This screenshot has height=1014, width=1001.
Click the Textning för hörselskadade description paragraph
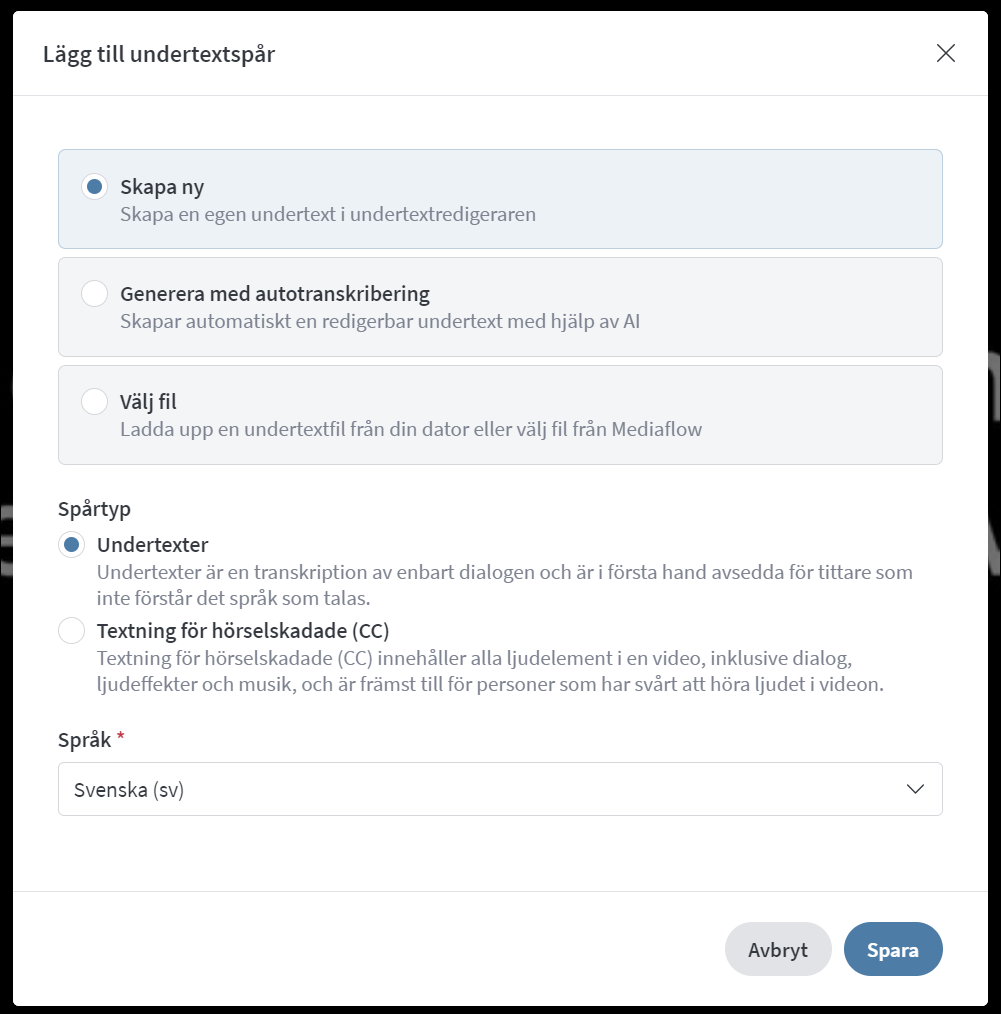pyautogui.click(x=491, y=671)
